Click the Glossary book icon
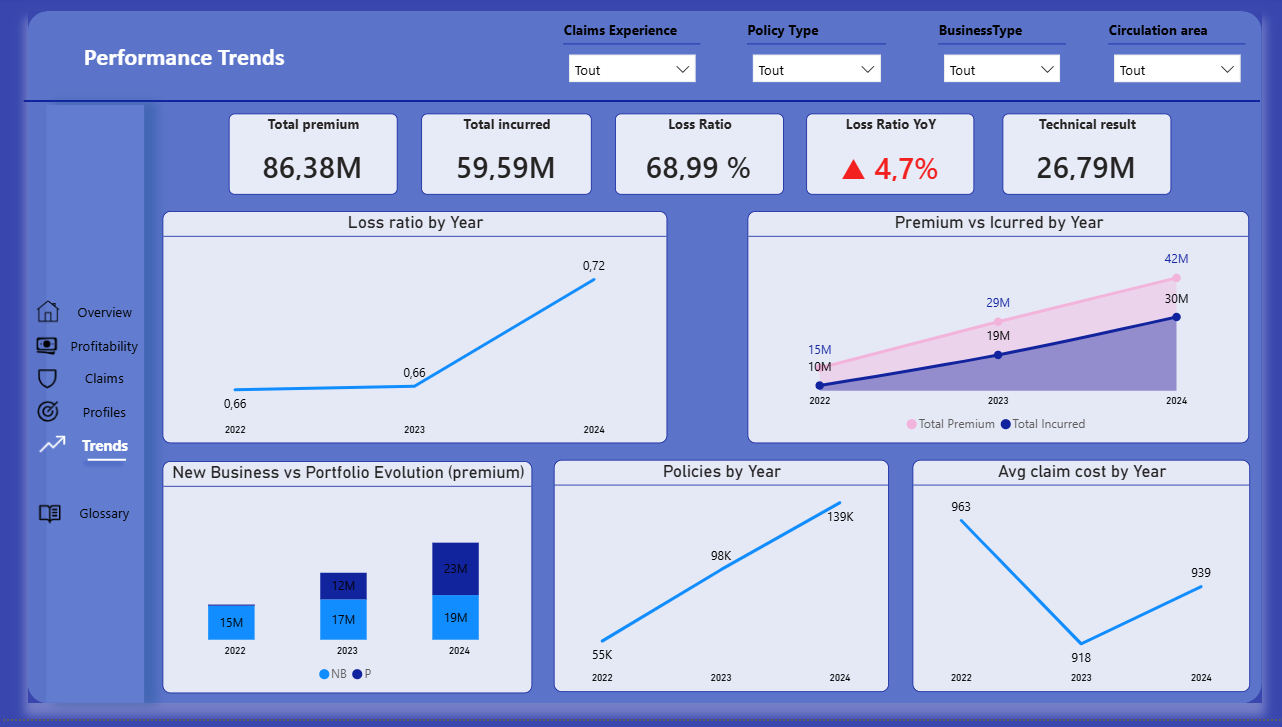Screen dimensions: 1282x727 click(49, 513)
